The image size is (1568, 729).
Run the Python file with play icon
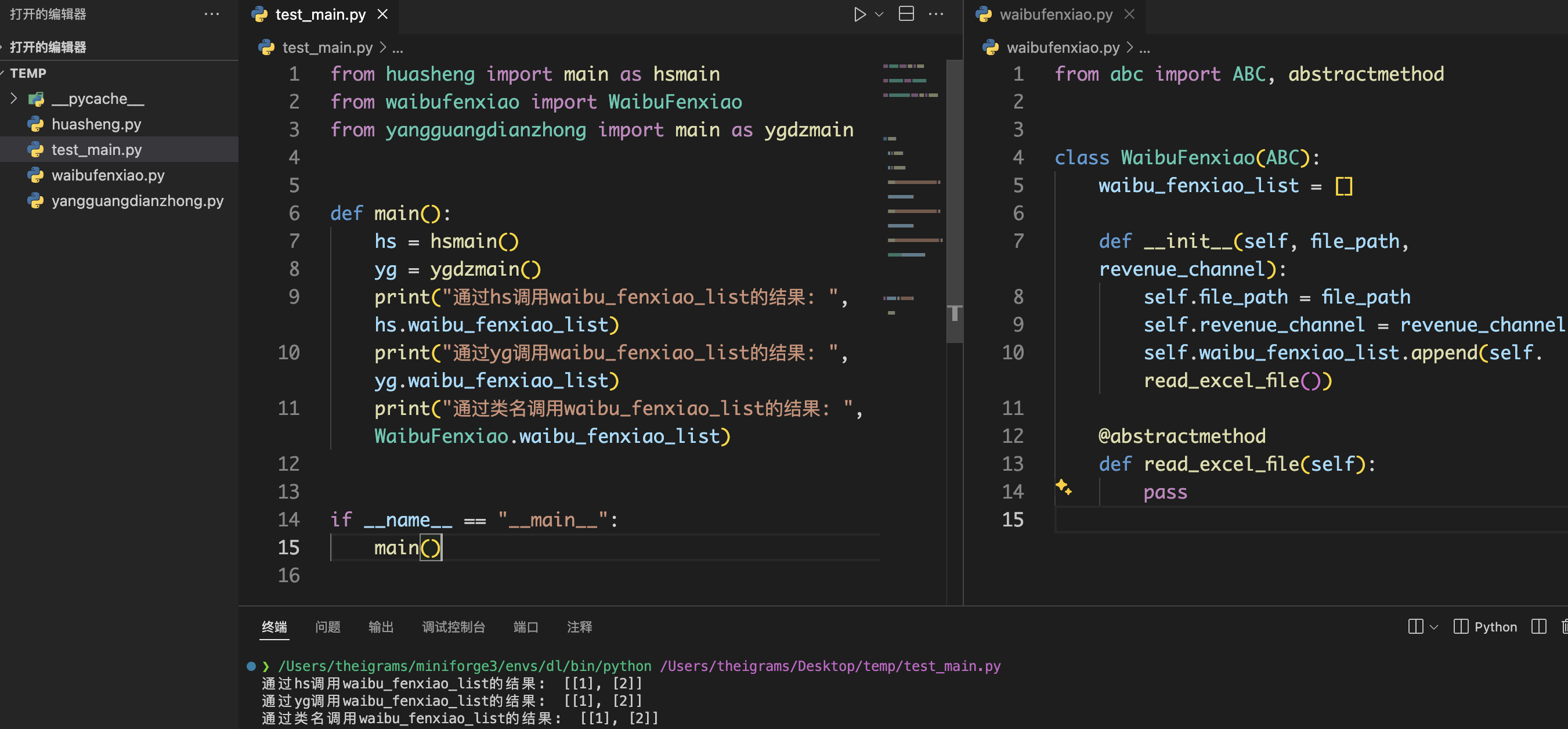coord(859,15)
